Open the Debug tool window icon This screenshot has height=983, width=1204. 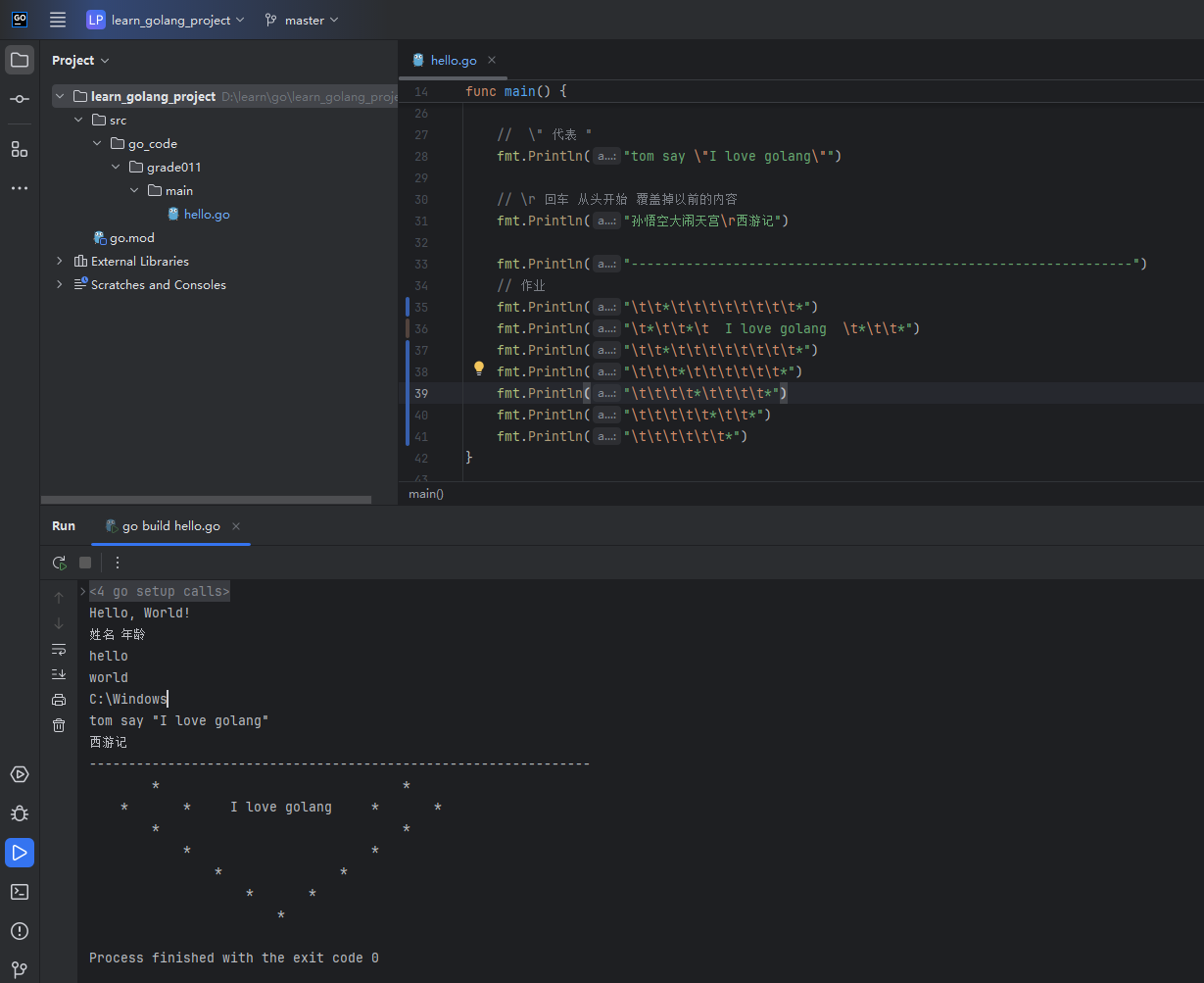(20, 813)
